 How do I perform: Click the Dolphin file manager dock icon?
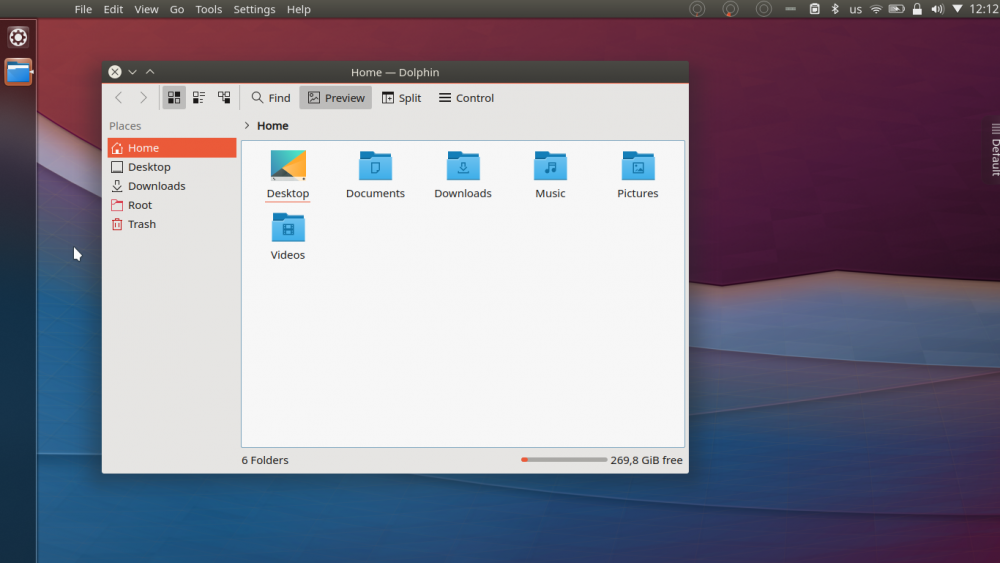(18, 72)
